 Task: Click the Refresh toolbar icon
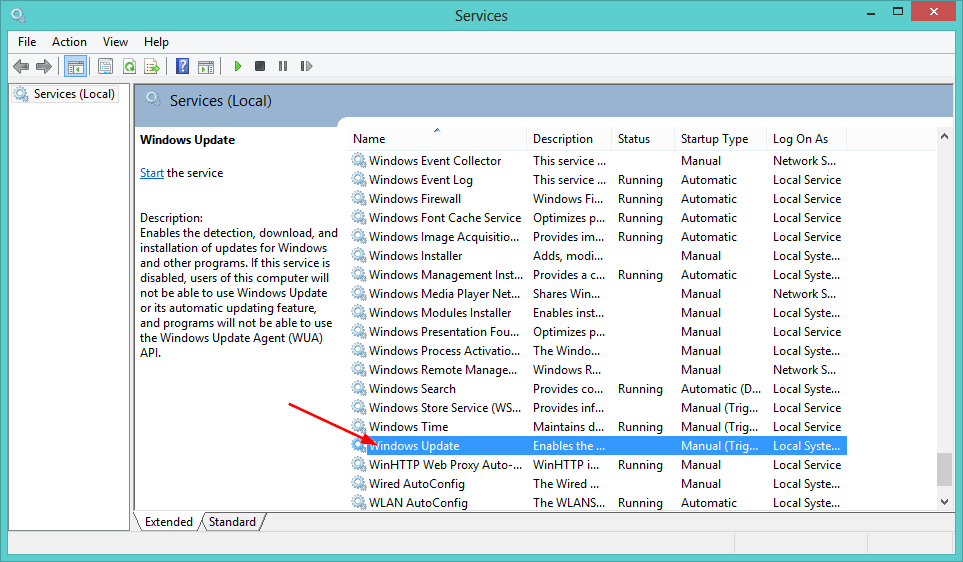pyautogui.click(x=129, y=67)
